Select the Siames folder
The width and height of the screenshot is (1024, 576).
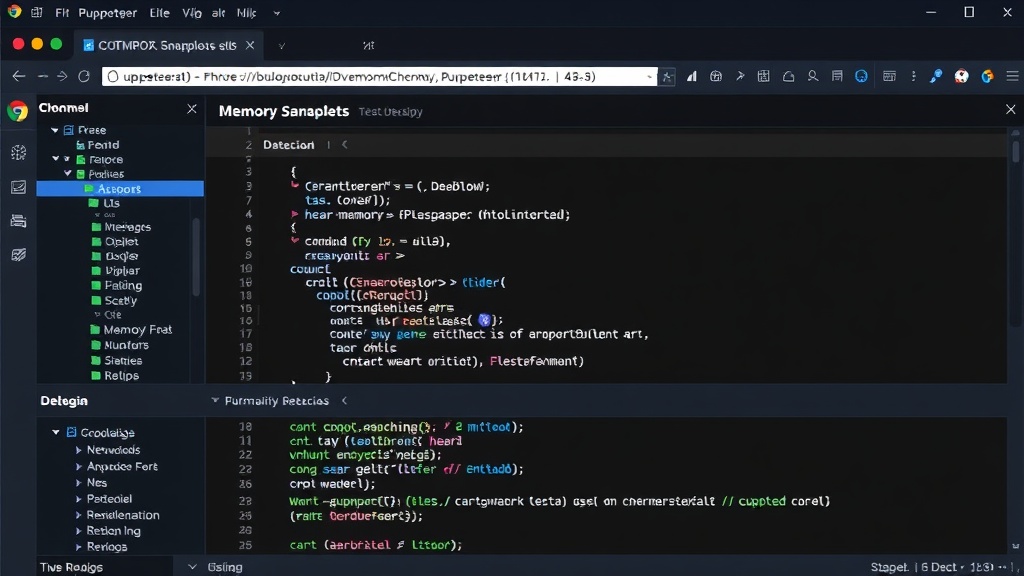click(117, 360)
